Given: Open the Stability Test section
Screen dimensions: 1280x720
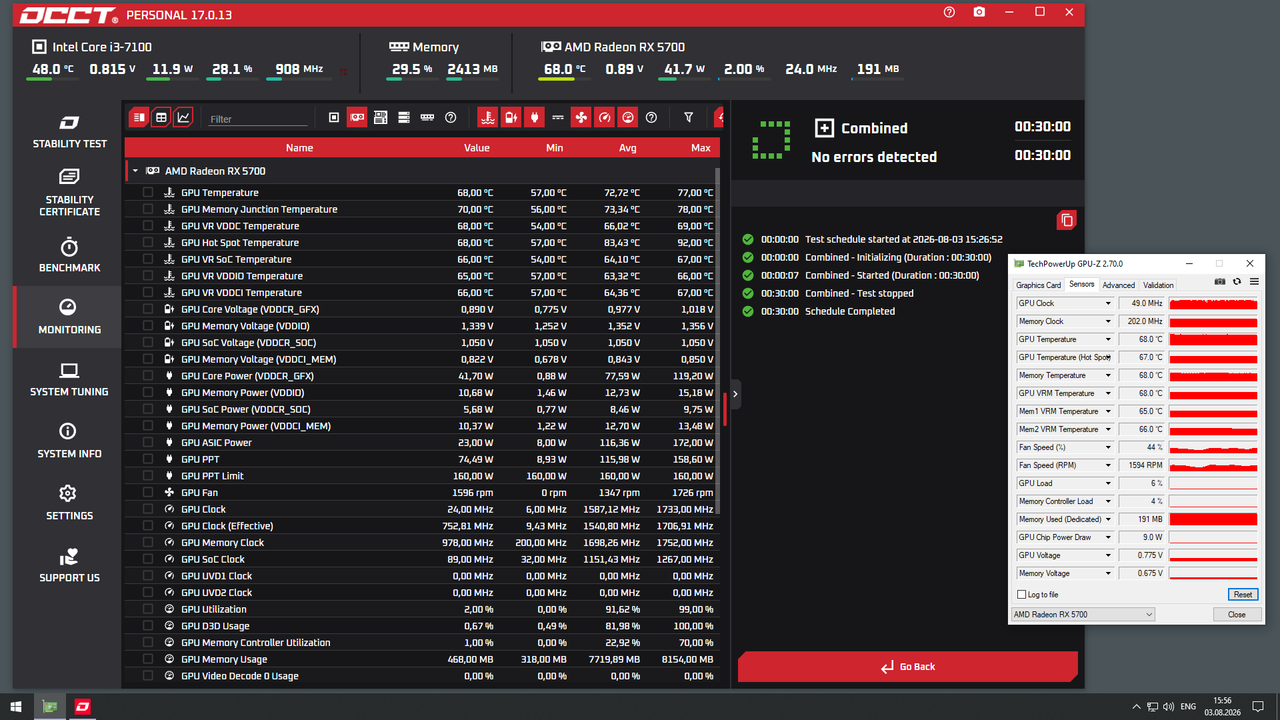Looking at the screenshot, I should pos(69,131).
